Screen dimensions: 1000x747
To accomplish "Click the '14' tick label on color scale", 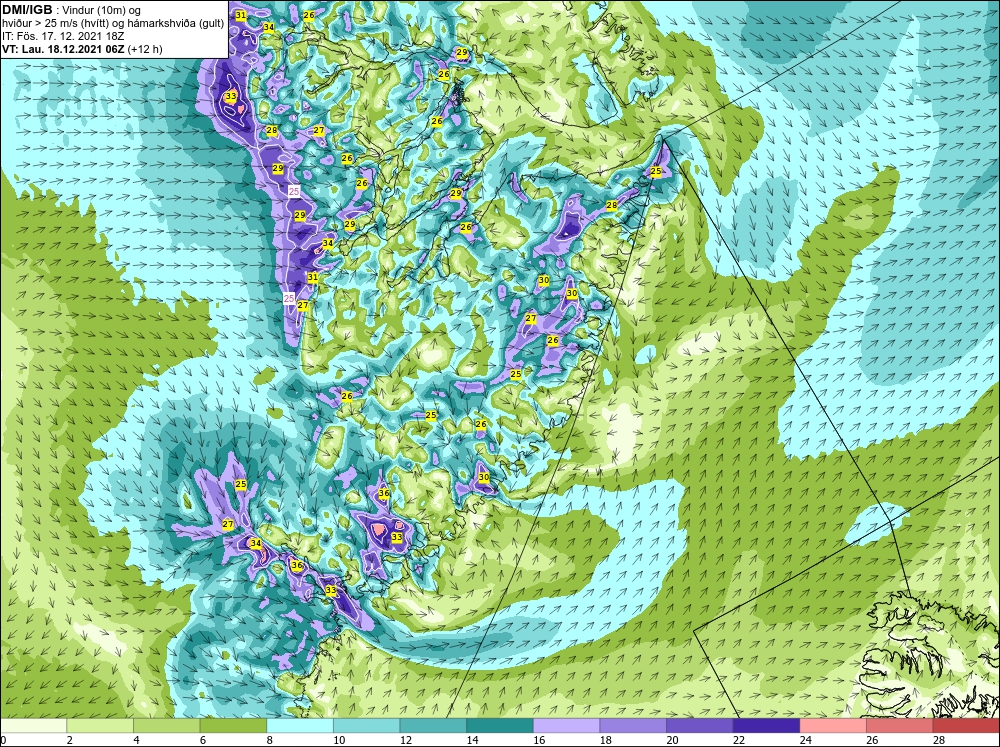I will coord(473,740).
